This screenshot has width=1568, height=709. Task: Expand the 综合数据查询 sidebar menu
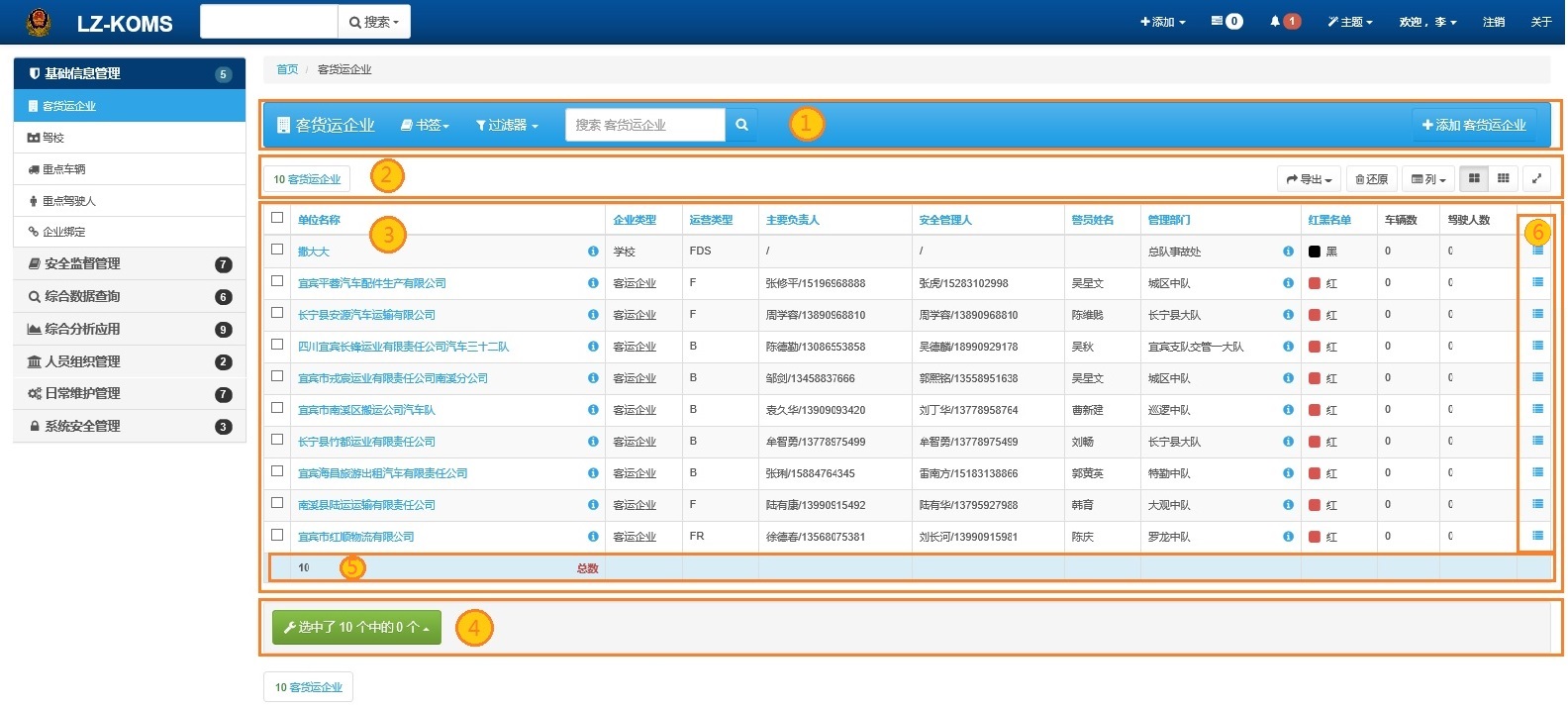pos(130,296)
